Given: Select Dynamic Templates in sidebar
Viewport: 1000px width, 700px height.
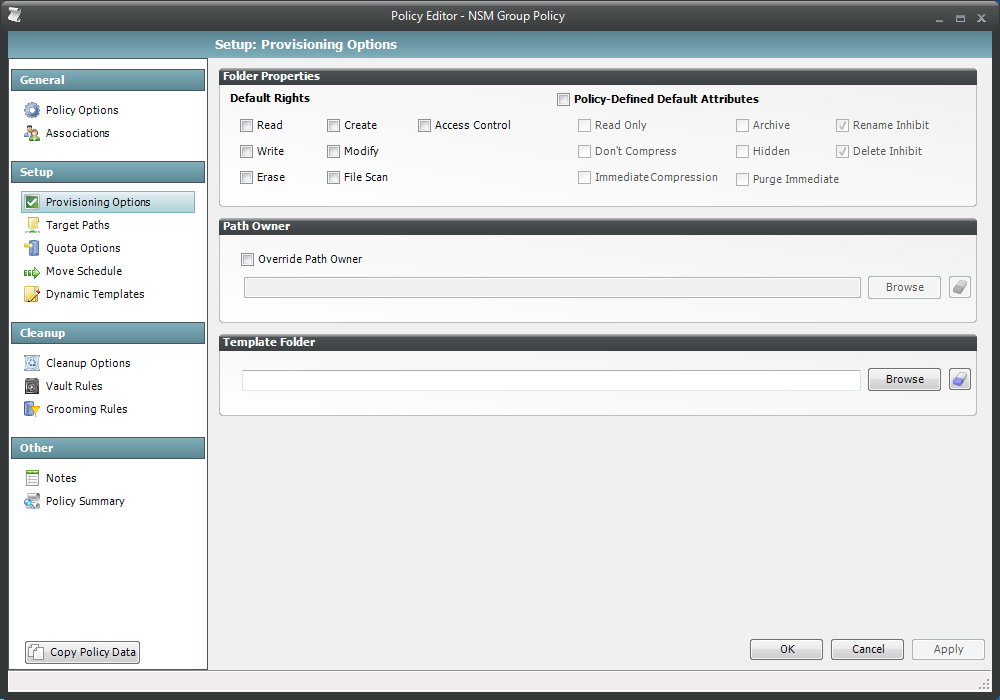Looking at the screenshot, I should click(95, 294).
